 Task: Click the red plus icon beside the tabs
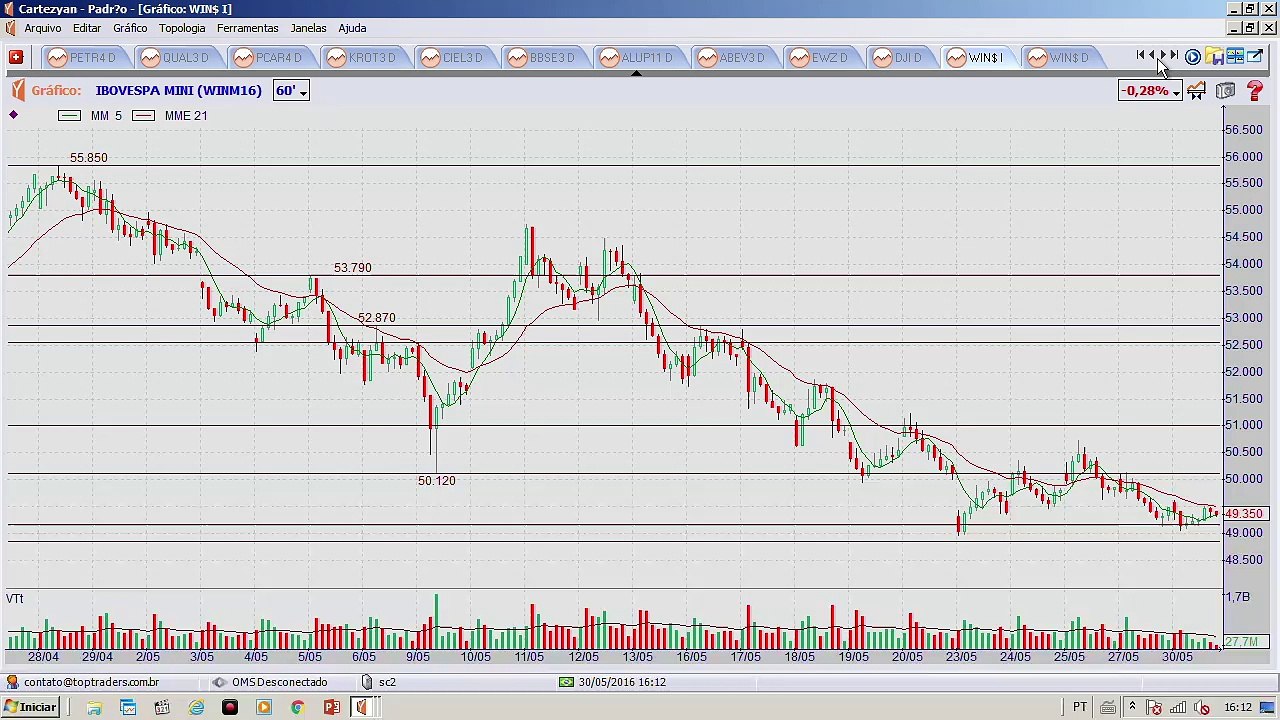(x=16, y=57)
